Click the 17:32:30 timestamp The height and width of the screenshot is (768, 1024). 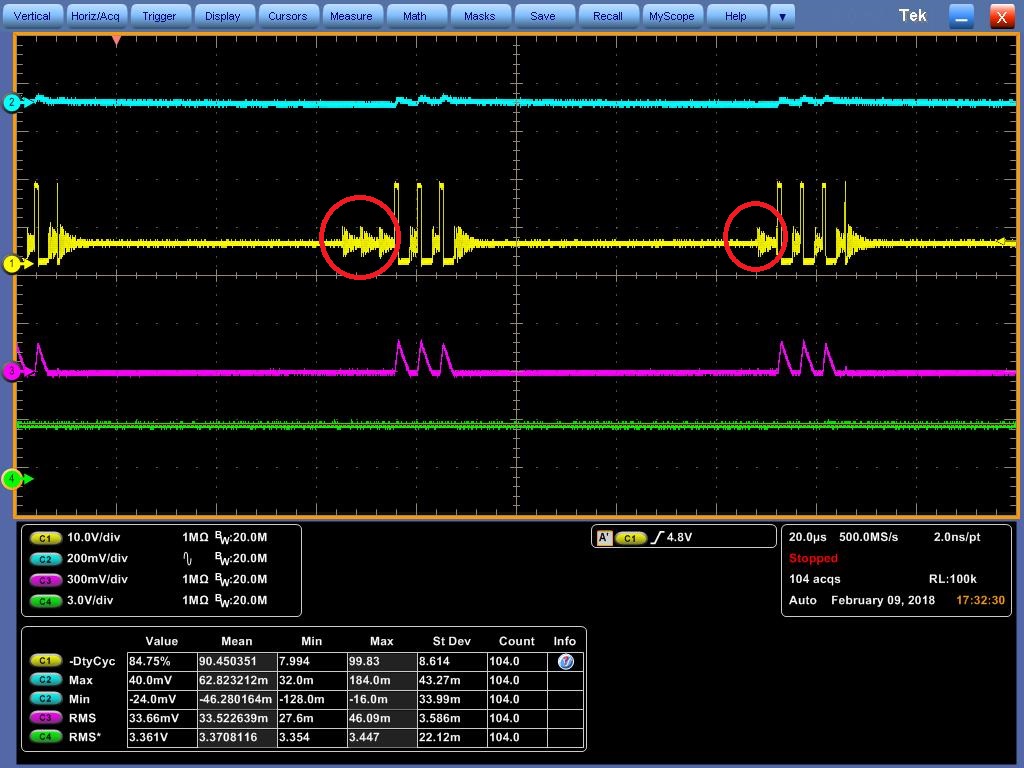(x=980, y=600)
